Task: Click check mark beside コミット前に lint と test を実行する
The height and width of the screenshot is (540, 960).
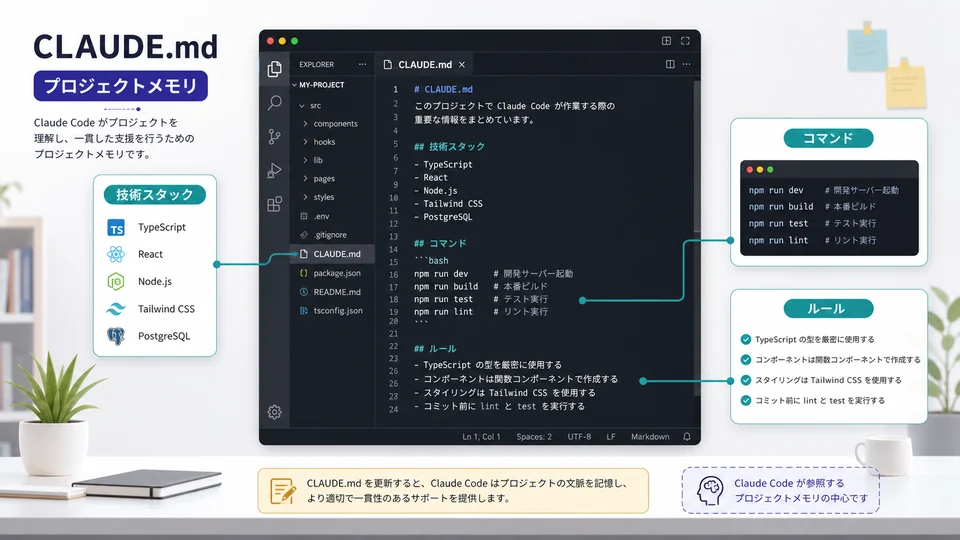Action: click(746, 400)
